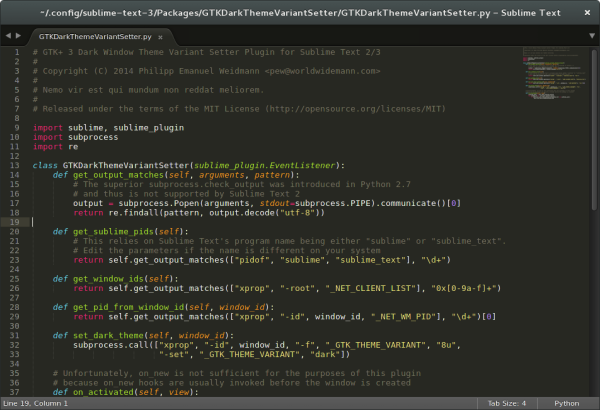Click the "utf-8" string on line 18
The image size is (600, 410).
pyautogui.click(x=297, y=213)
